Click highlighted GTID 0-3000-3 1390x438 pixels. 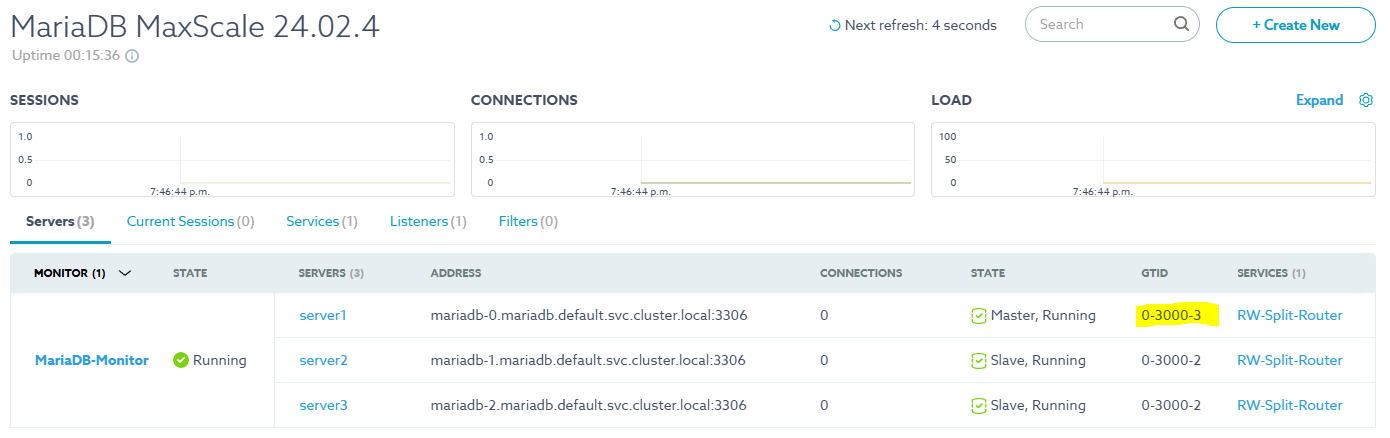[x=1171, y=315]
